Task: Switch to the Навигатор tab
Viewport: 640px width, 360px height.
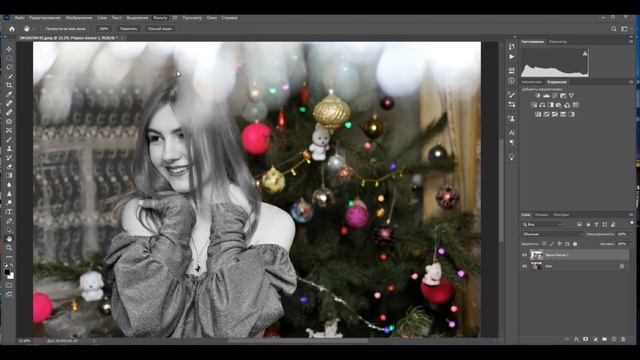Action: (x=558, y=42)
